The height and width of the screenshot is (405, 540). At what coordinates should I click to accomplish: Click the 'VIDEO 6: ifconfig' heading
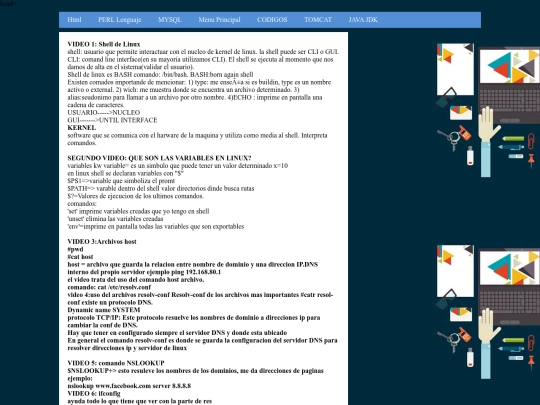point(94,393)
